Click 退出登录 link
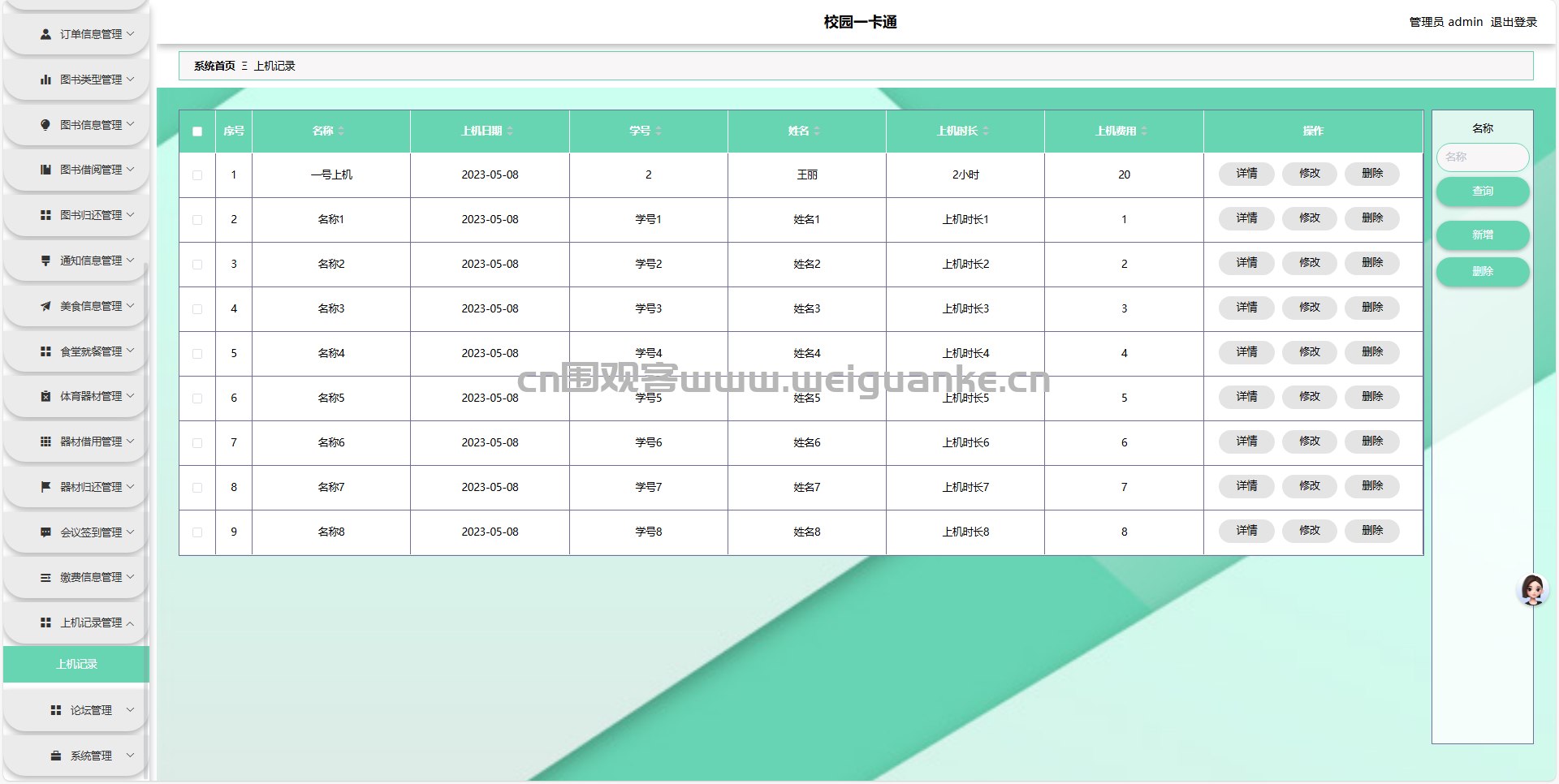Screen dimensions: 1559x784 point(1514,22)
